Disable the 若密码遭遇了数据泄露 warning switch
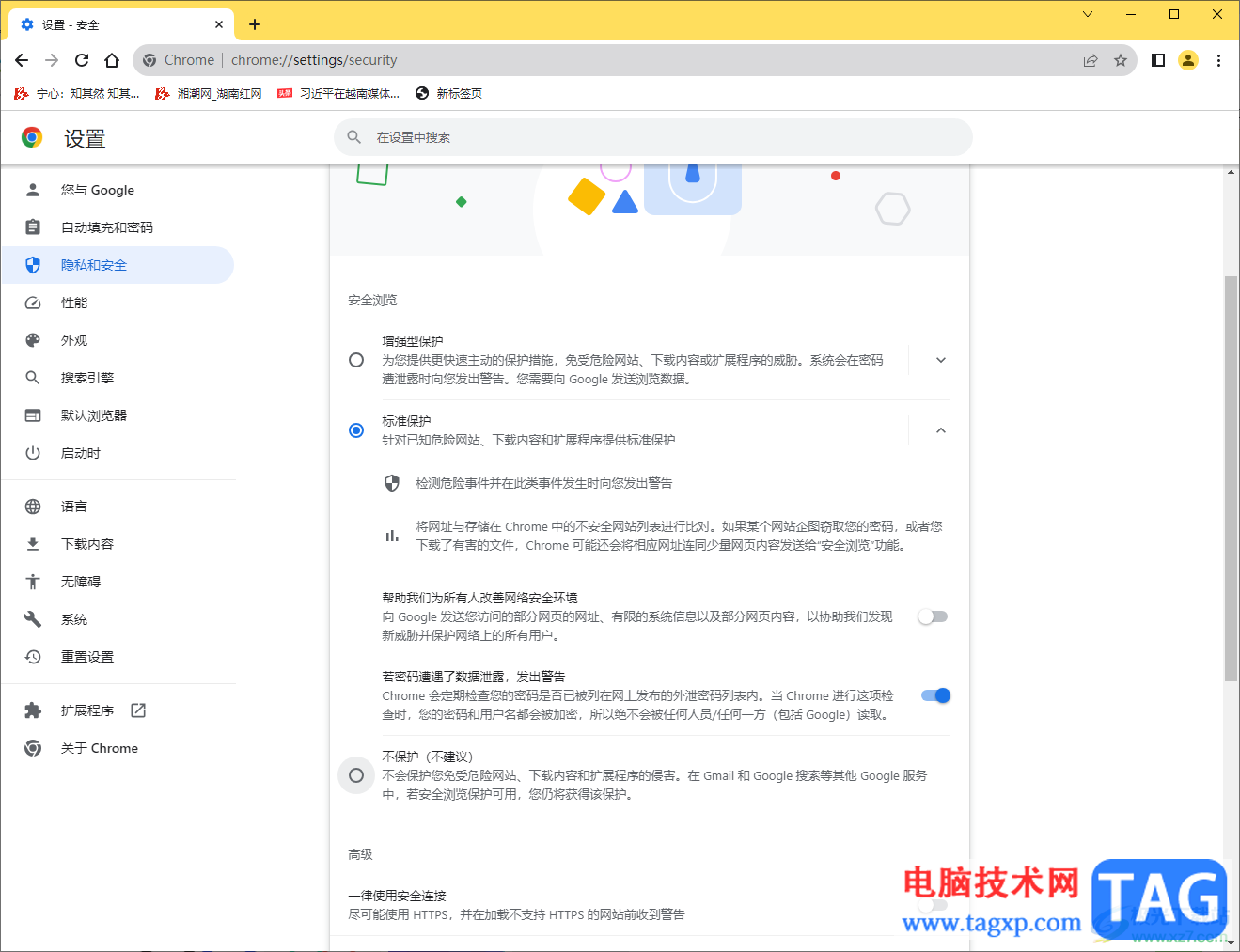This screenshot has height=952, width=1240. pos(936,695)
